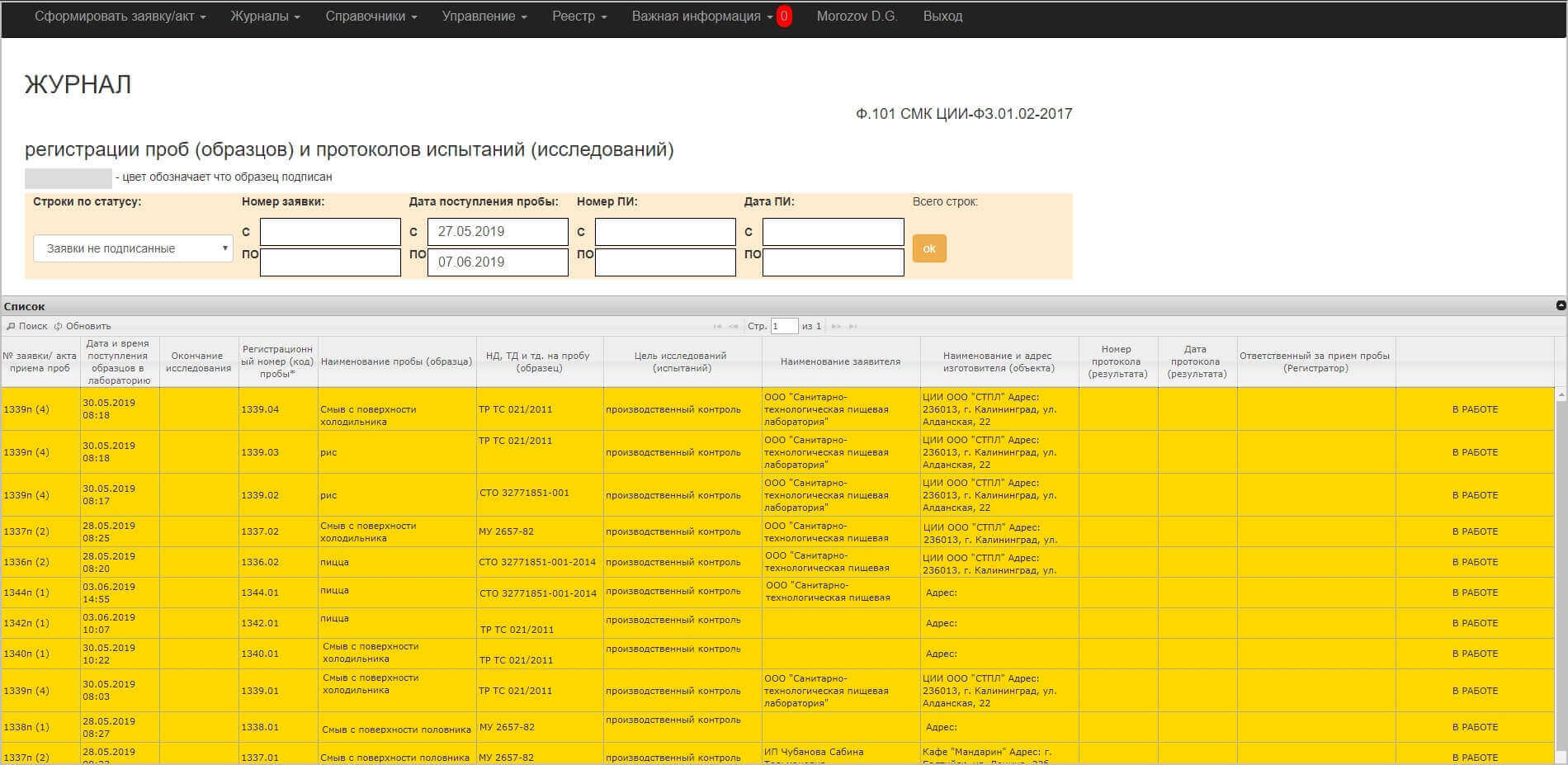Click the orange ok filter button
The image size is (1568, 765).
929,248
